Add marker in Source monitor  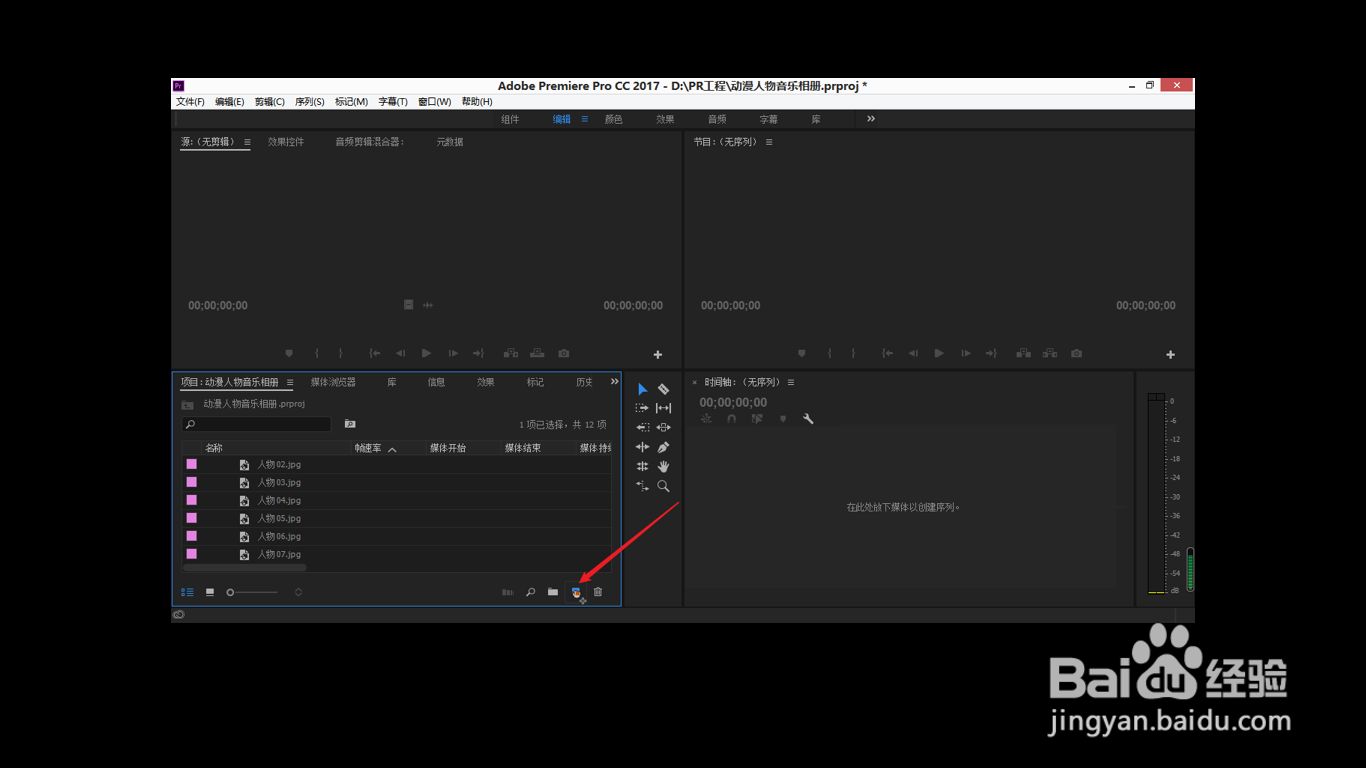(289, 353)
